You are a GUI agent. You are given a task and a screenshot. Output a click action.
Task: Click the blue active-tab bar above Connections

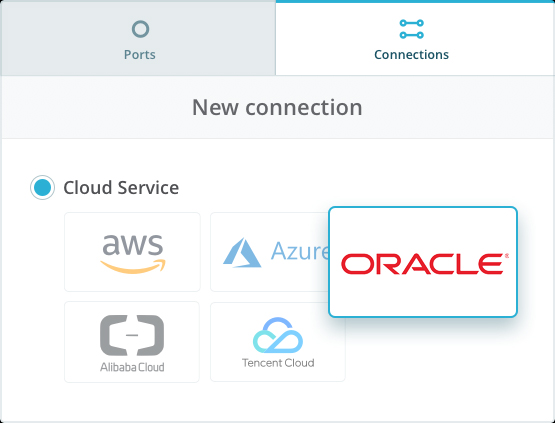415,1
